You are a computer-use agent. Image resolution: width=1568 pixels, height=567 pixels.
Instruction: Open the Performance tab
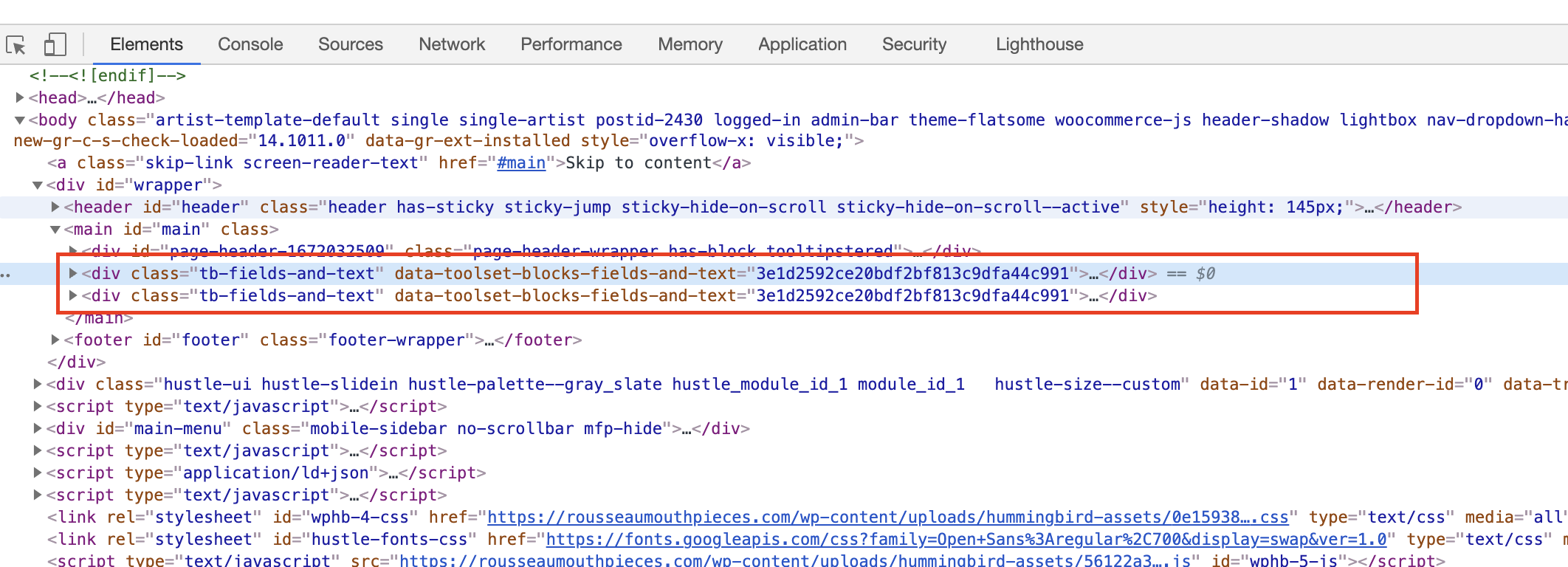571,44
